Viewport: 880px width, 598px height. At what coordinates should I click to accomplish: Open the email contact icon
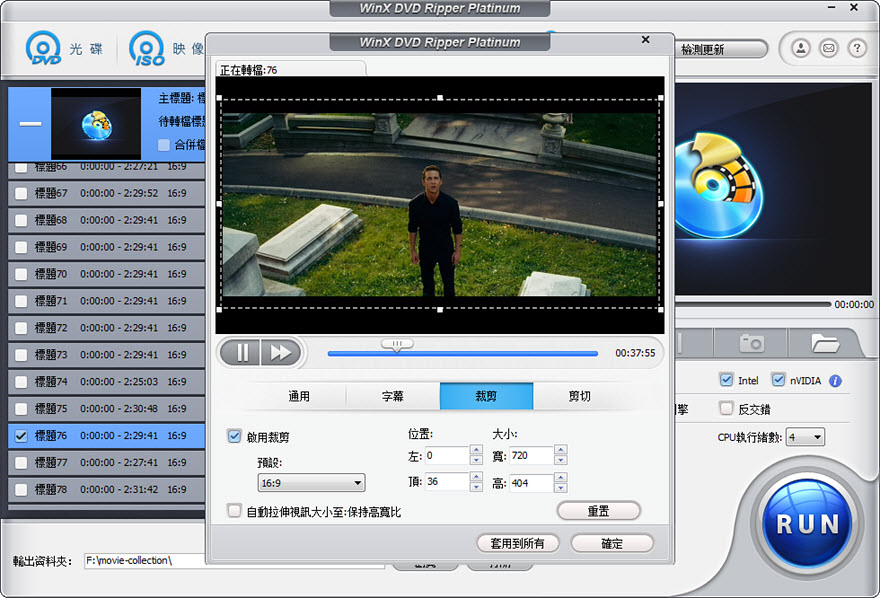click(x=828, y=48)
